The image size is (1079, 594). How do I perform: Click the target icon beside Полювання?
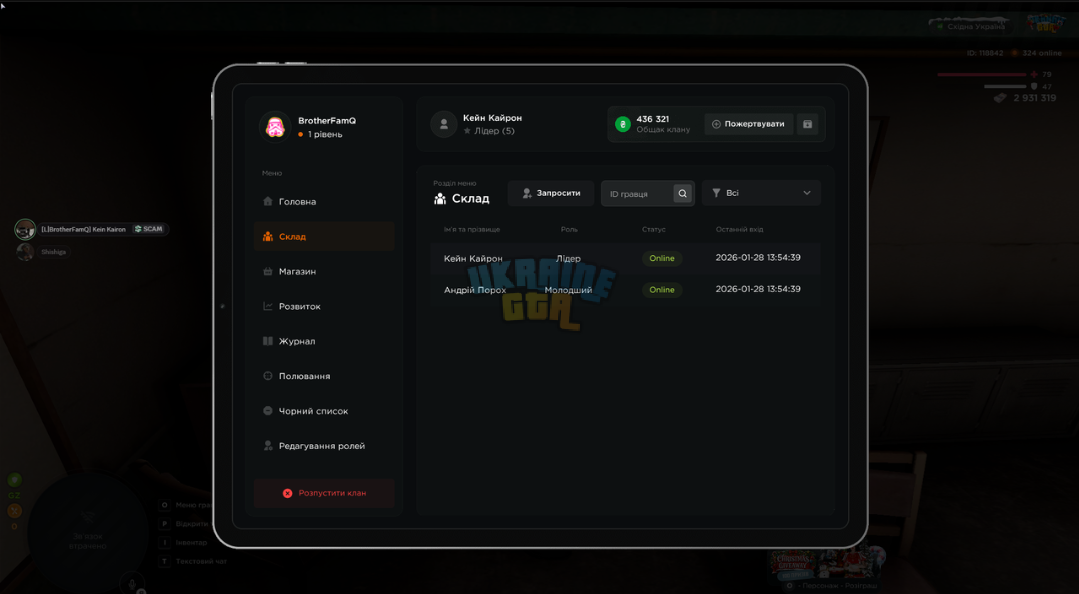[268, 376]
